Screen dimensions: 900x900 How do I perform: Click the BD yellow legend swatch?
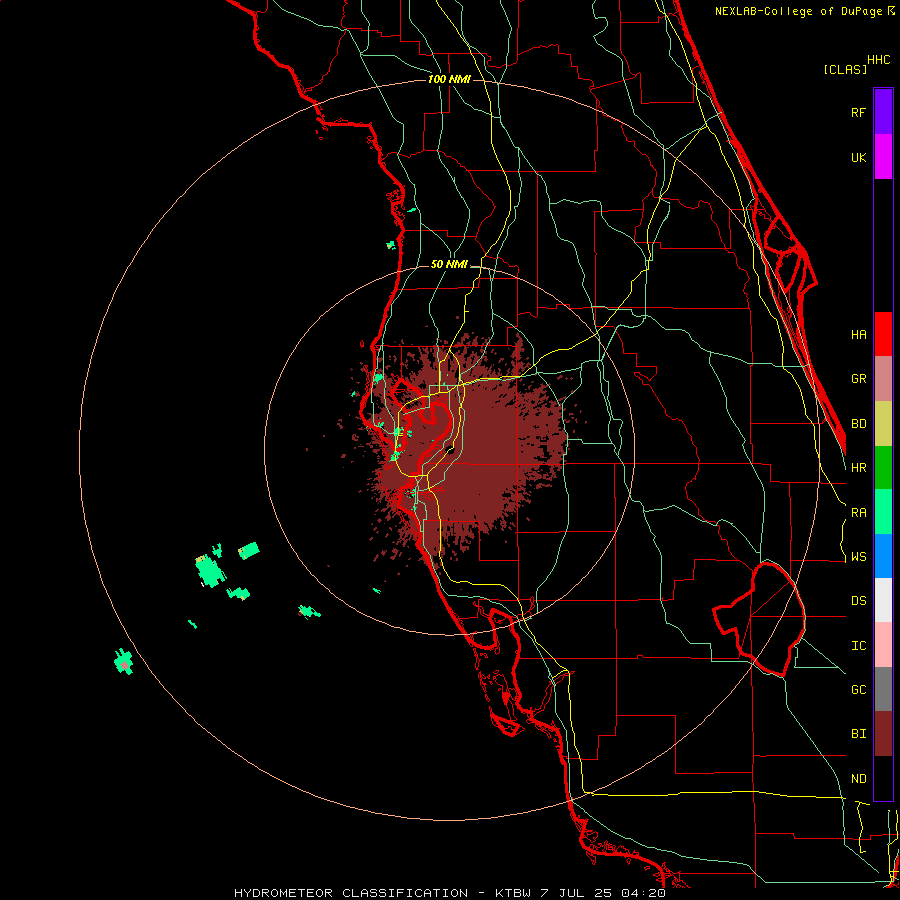(883, 424)
